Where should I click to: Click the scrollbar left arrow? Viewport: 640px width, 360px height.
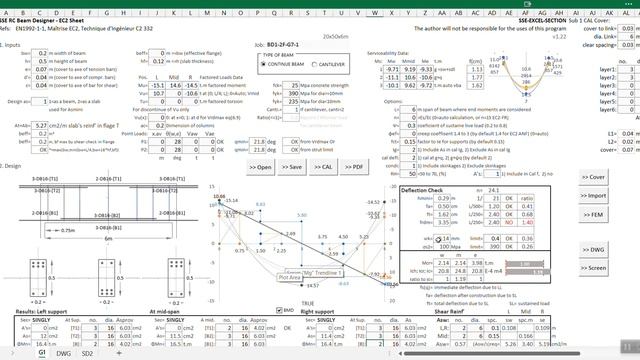(400, 353)
